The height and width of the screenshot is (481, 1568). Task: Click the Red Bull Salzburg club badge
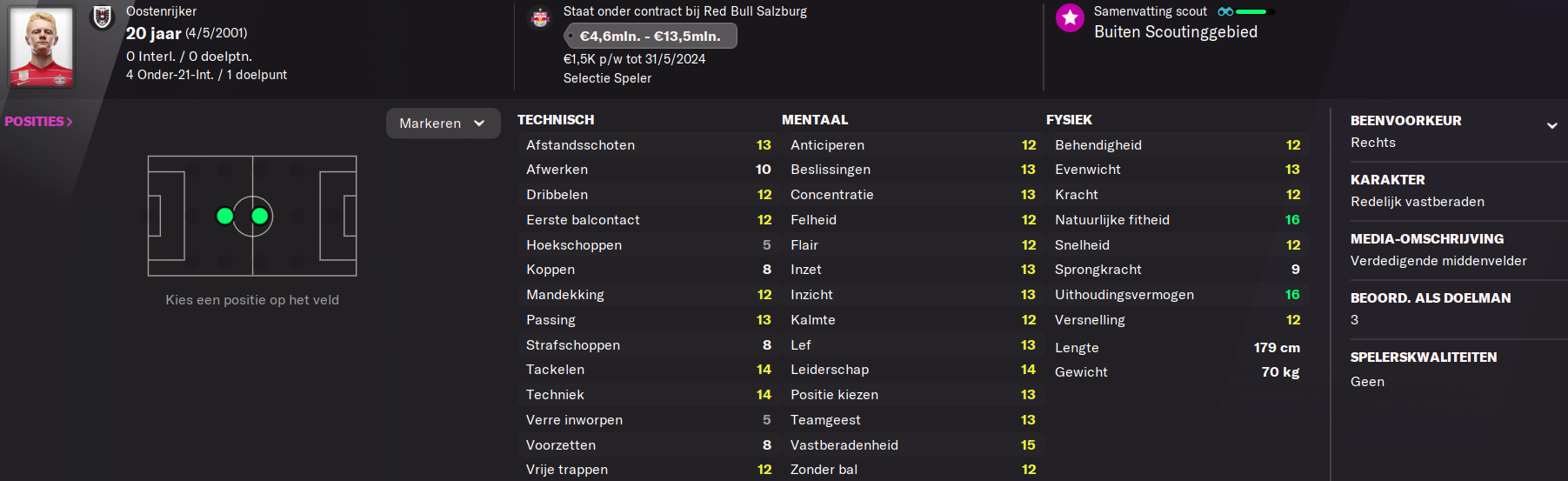coord(540,17)
